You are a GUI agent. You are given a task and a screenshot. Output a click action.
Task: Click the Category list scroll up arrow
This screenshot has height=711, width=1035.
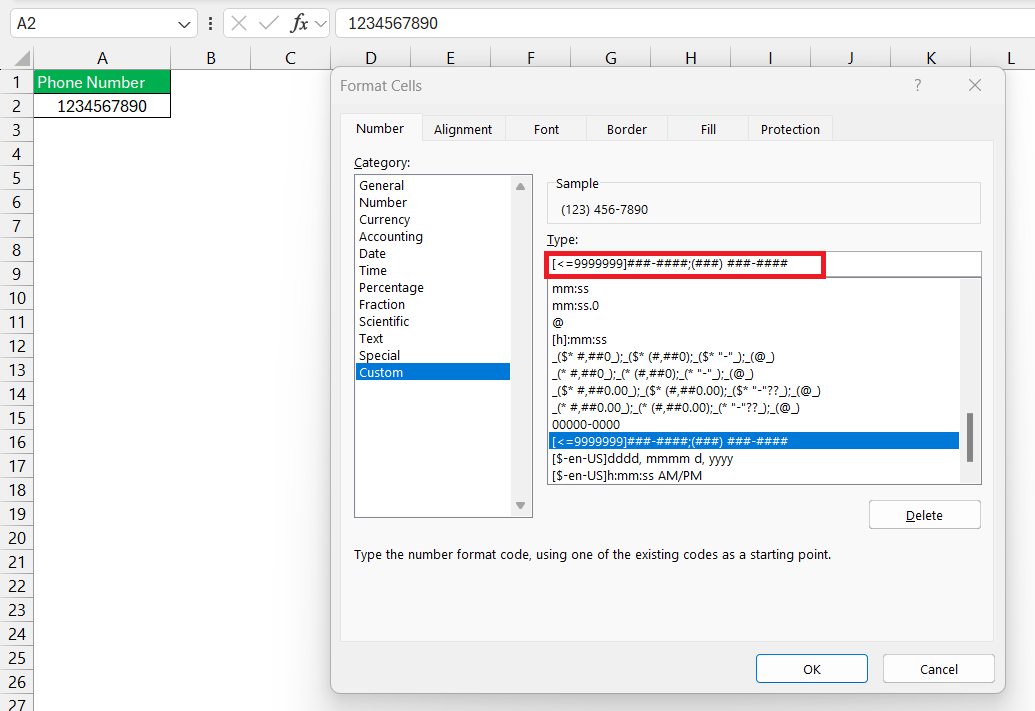pyautogui.click(x=520, y=187)
